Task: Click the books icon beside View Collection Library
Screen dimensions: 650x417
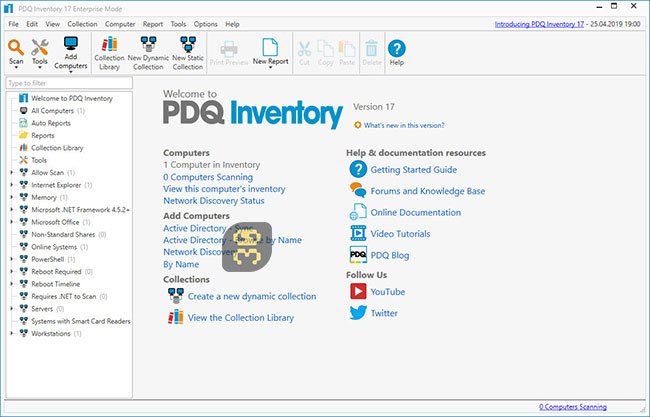Action: point(176,317)
